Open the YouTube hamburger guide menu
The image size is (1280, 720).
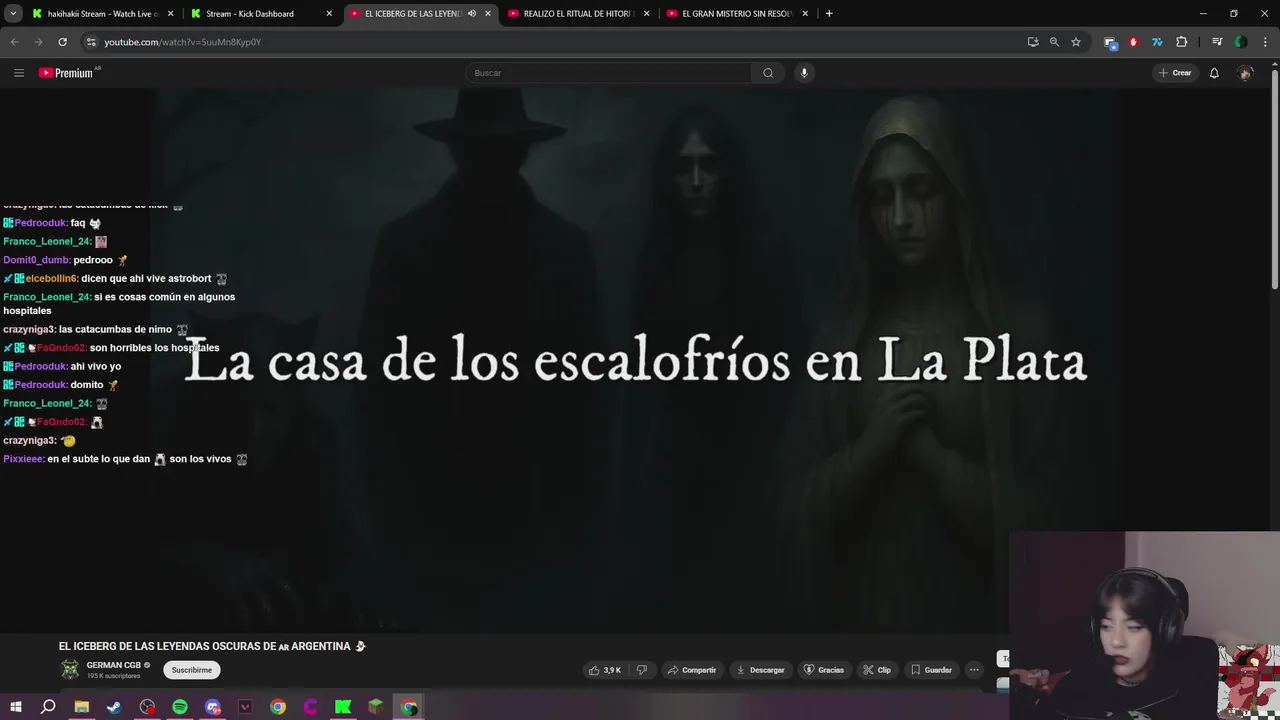18,73
